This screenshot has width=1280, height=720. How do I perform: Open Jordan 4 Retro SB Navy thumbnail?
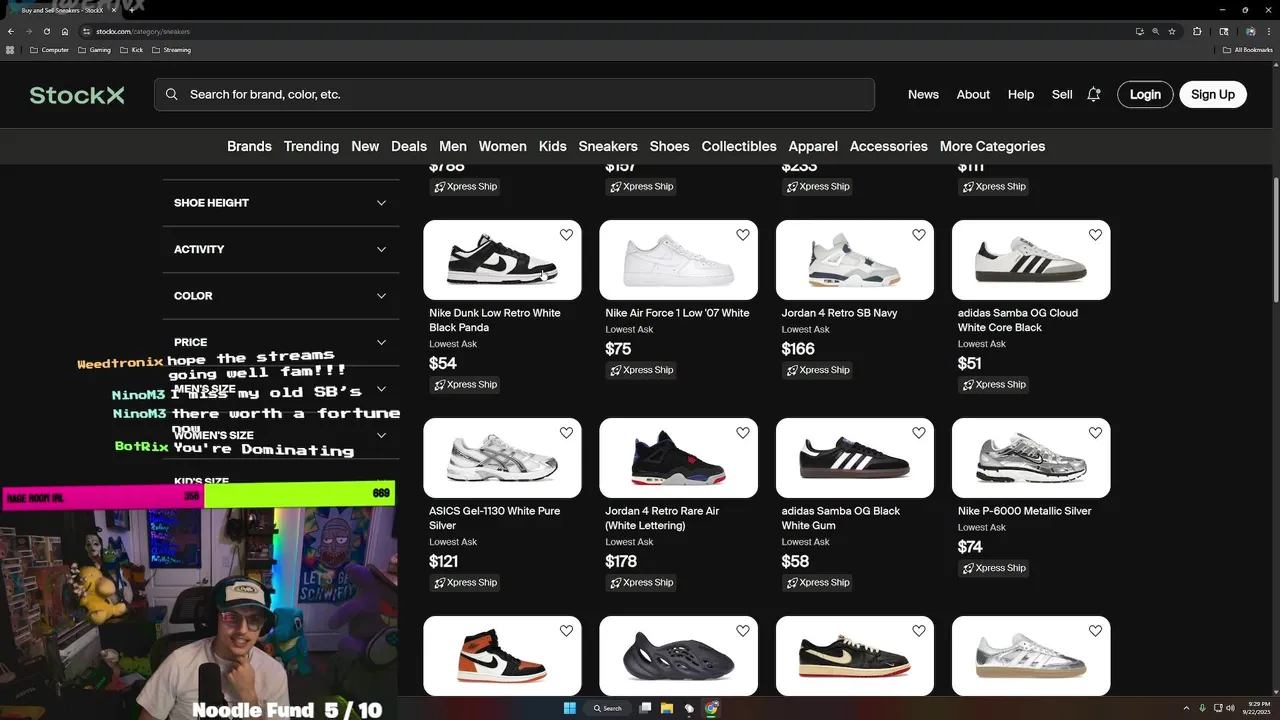[x=855, y=260]
